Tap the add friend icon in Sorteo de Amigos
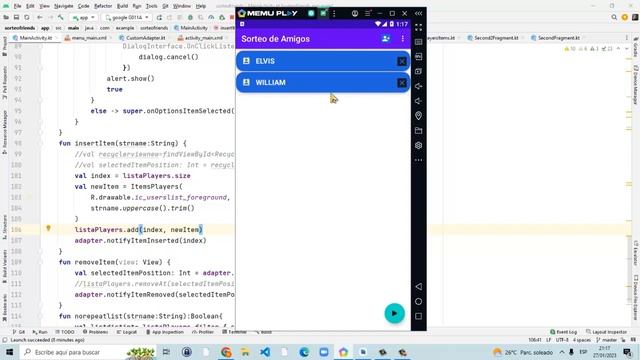Image resolution: width=640 pixels, height=360 pixels. click(385, 39)
